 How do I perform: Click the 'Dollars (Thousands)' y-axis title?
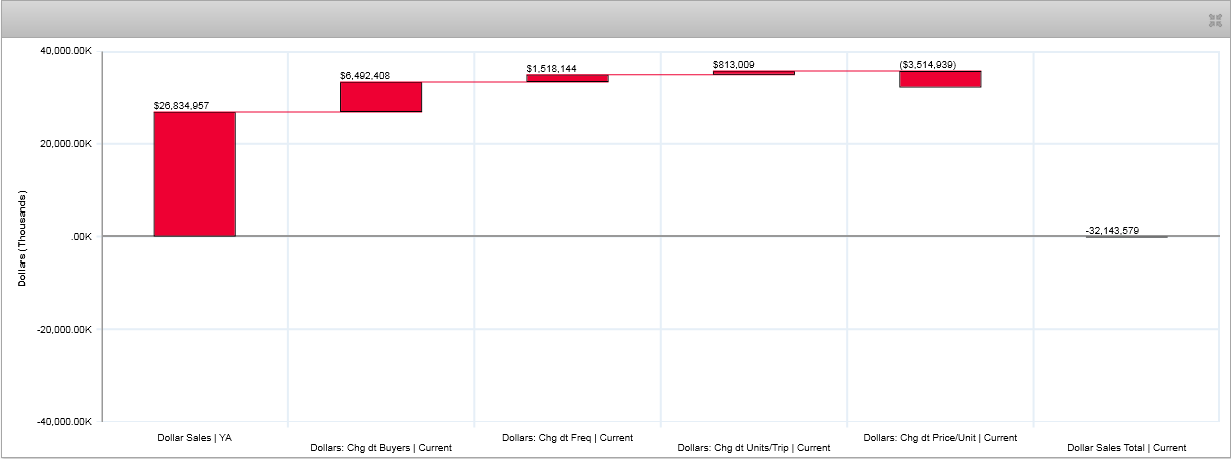pos(22,238)
